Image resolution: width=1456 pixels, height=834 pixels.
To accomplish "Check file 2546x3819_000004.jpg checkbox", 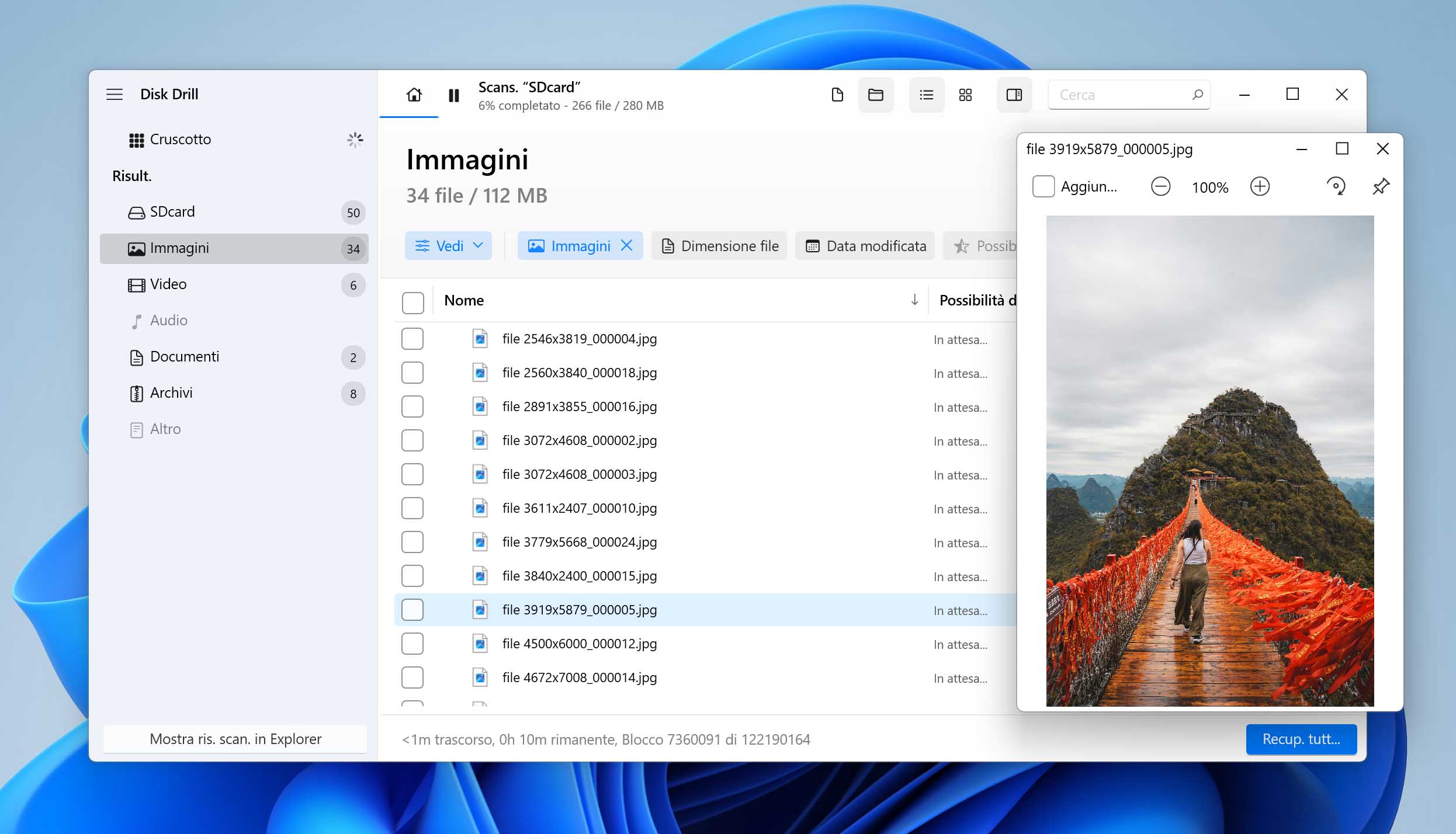I will pyautogui.click(x=412, y=339).
